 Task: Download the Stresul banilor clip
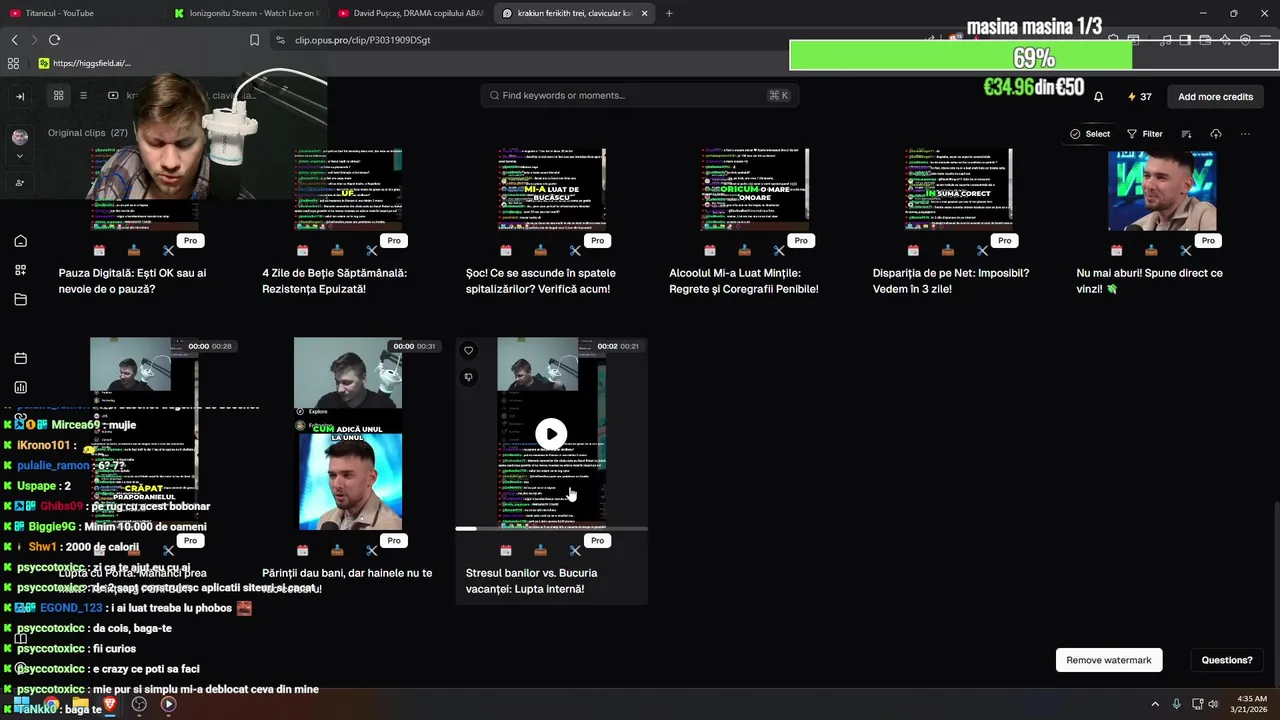(540, 550)
